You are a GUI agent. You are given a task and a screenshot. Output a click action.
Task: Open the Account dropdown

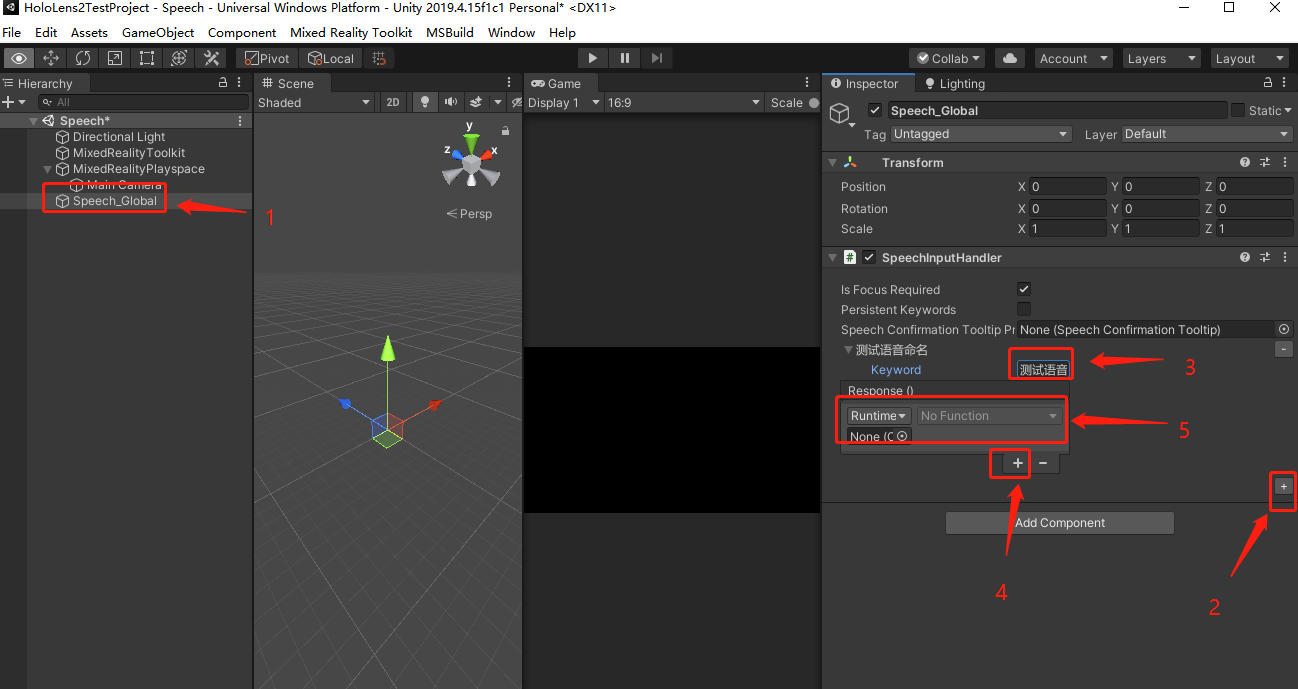click(1073, 58)
